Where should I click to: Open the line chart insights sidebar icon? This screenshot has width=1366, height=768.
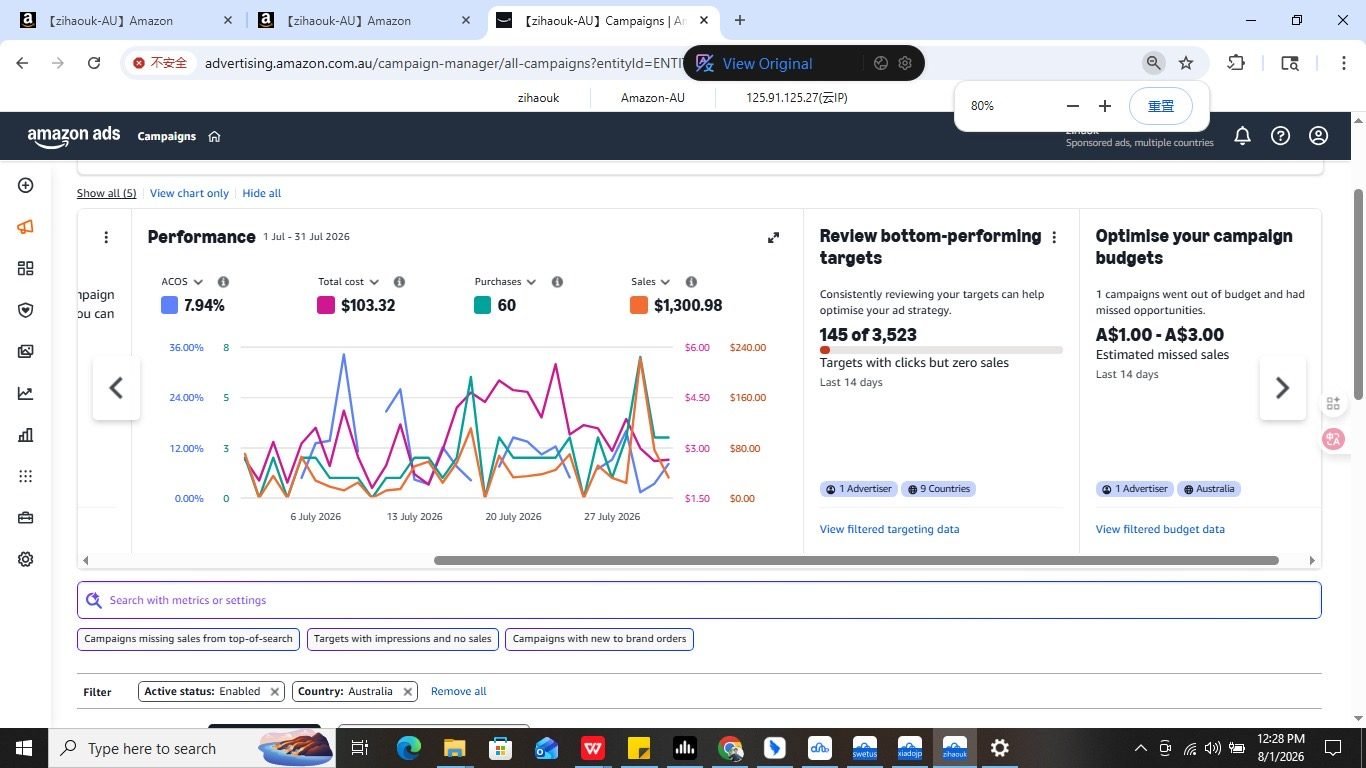[x=26, y=393]
